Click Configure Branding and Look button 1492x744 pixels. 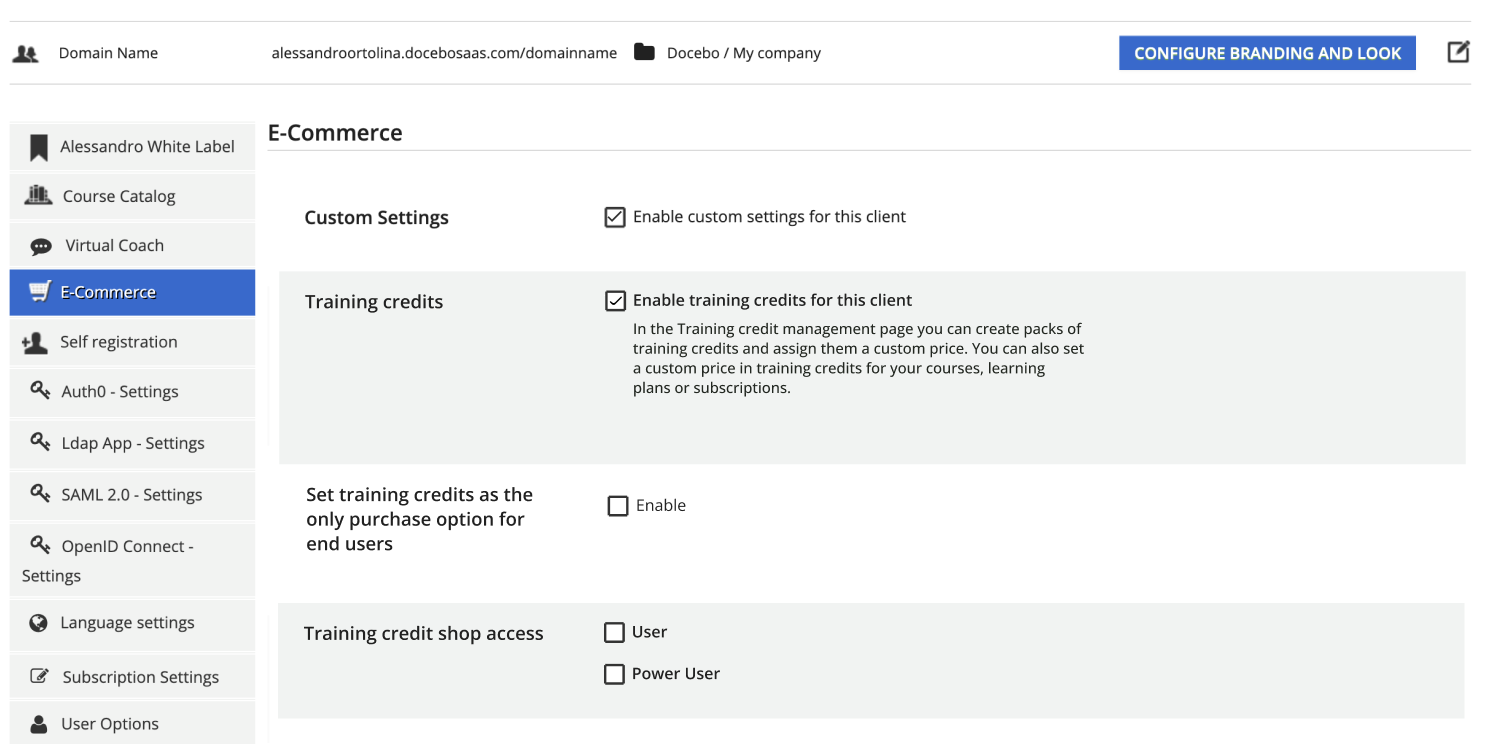(1267, 53)
